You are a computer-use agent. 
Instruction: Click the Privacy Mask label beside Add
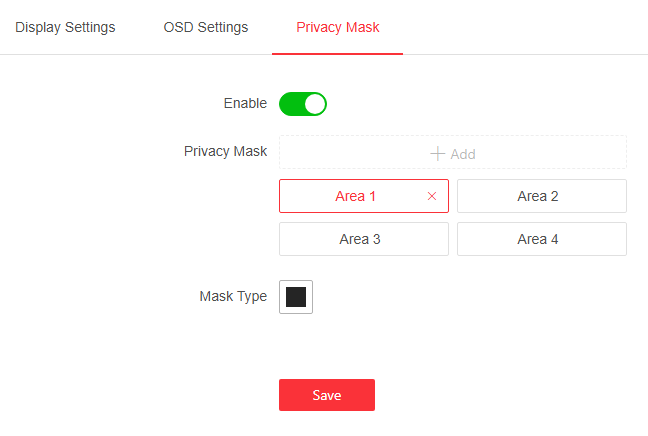225,151
